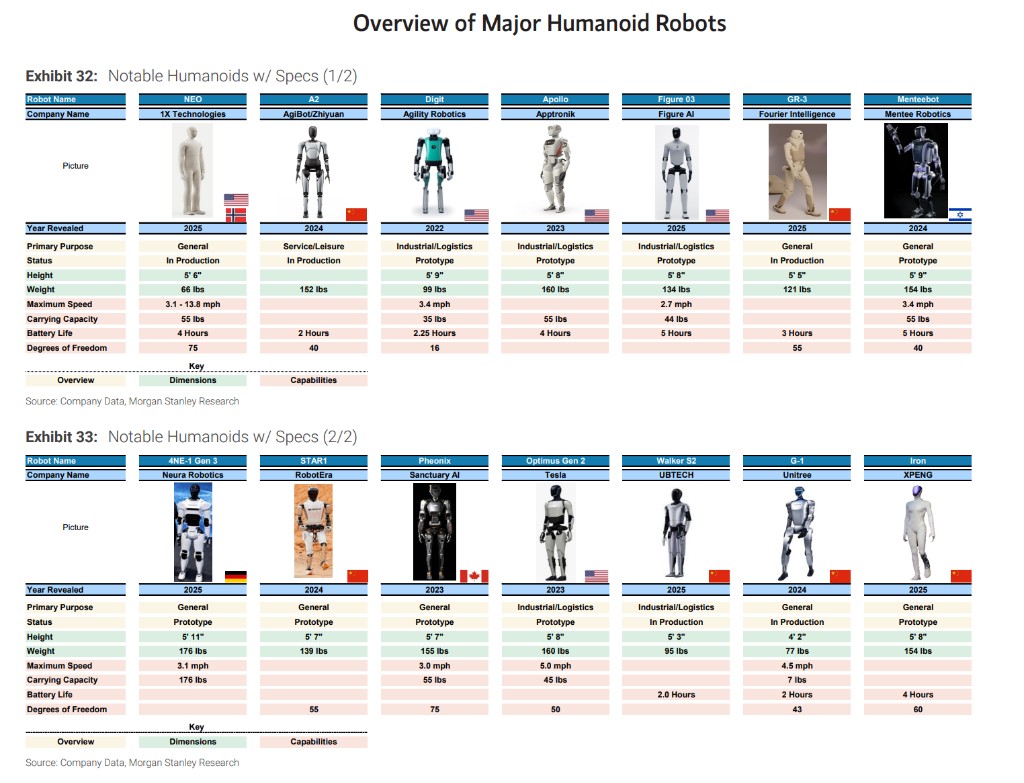Image resolution: width=1024 pixels, height=783 pixels.
Task: Click the Fourier Intelligence company name cell
Action: pyautogui.click(x=797, y=114)
